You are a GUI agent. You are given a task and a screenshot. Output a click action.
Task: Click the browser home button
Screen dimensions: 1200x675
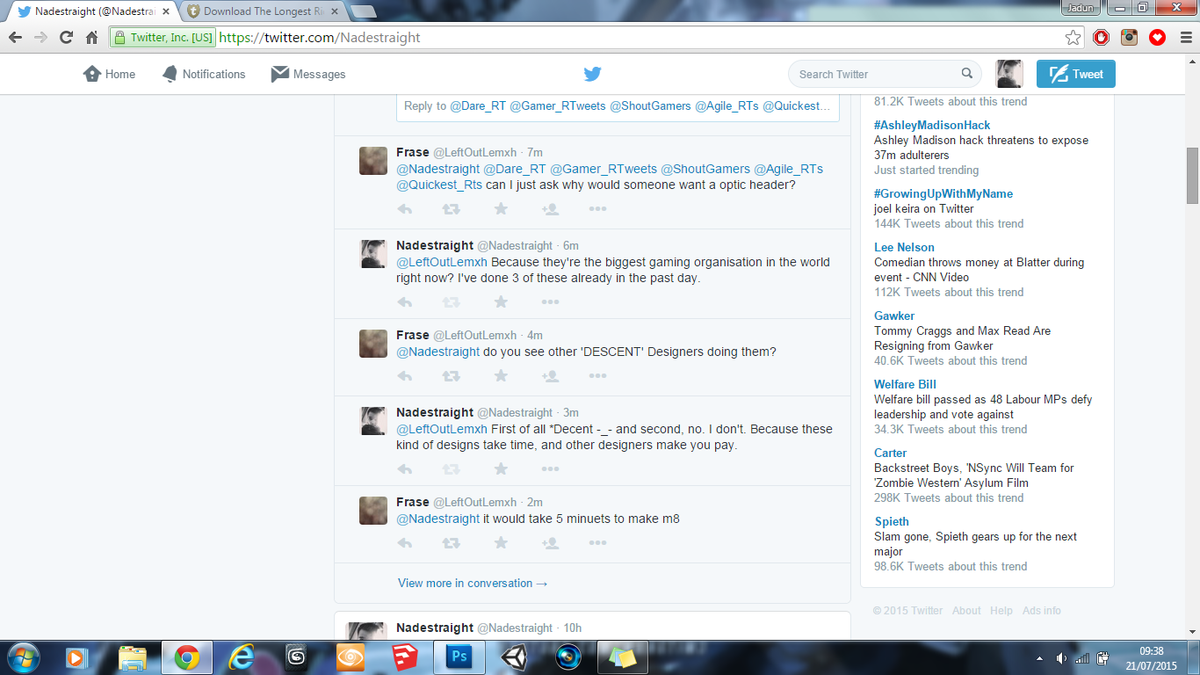tap(92, 38)
